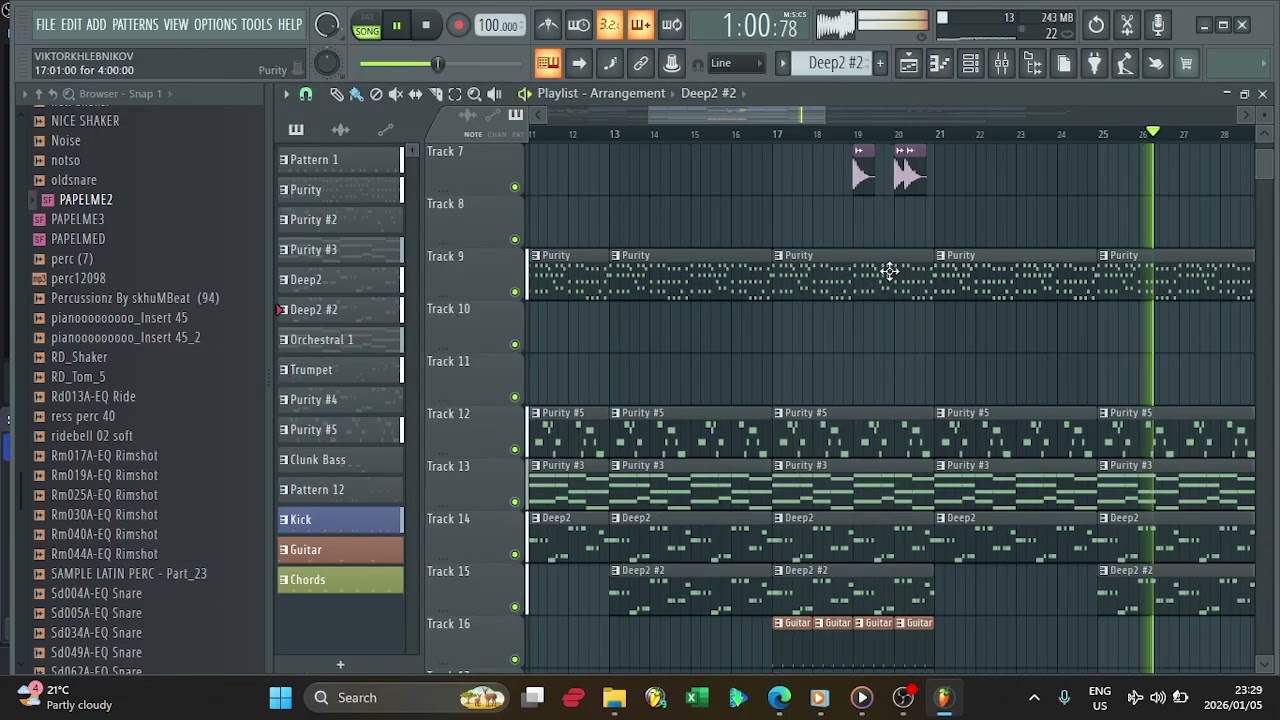Open Deep2 #2 breadcrumb in playlist title
This screenshot has width=1280, height=720.
pyautogui.click(x=708, y=93)
